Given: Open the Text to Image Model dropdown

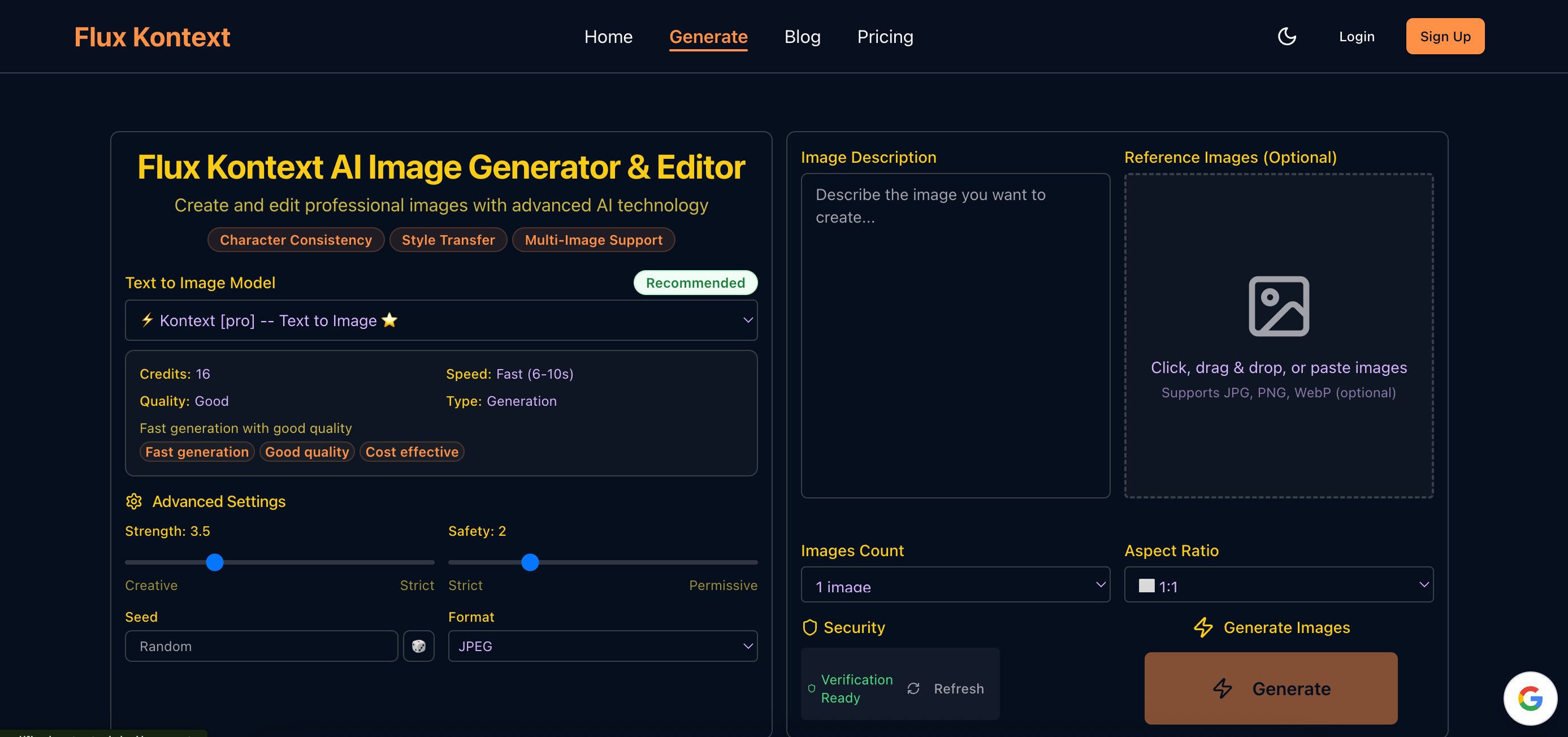Looking at the screenshot, I should (441, 320).
